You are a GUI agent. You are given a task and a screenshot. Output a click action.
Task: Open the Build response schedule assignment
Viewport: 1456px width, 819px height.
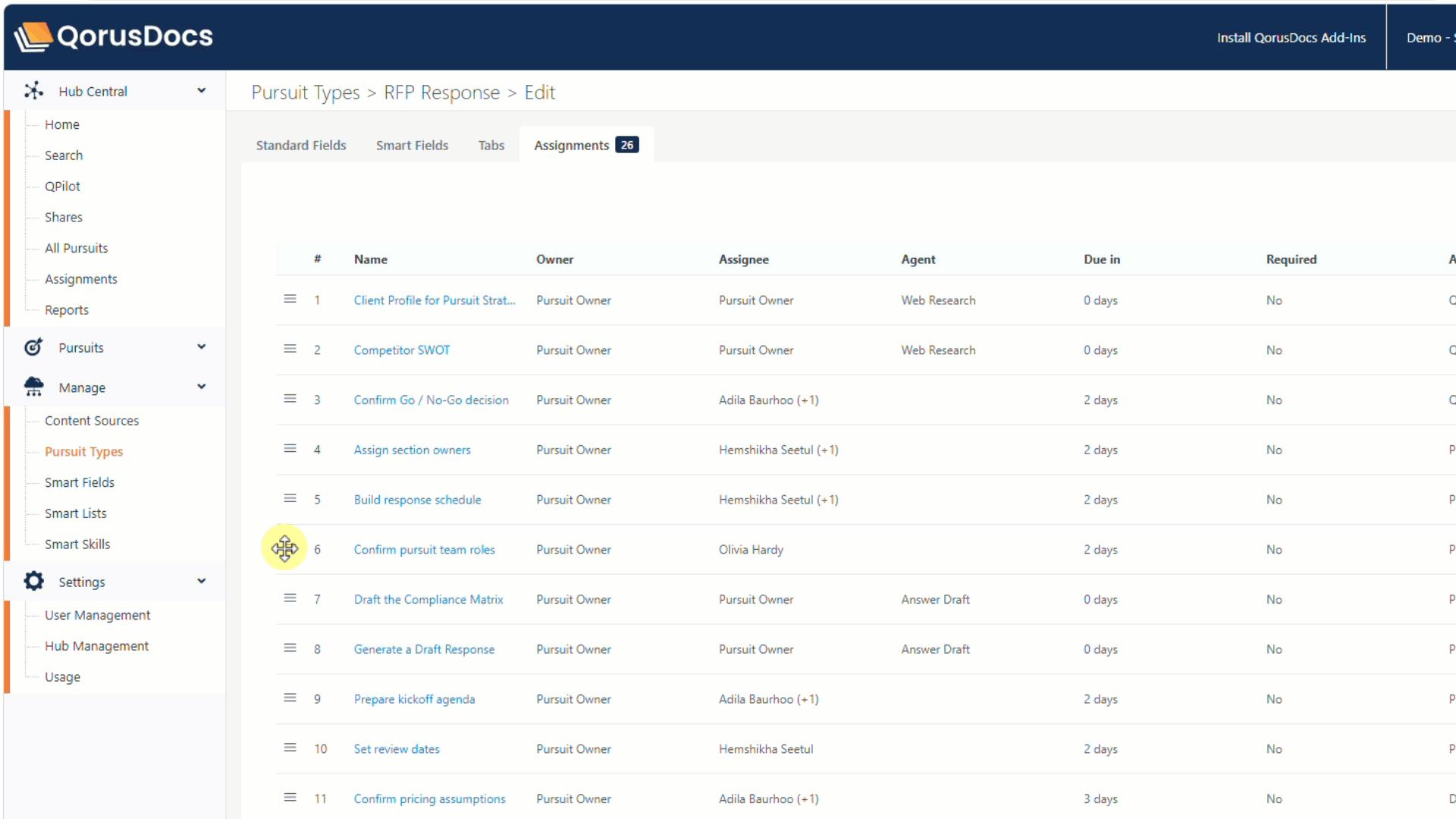pos(418,500)
